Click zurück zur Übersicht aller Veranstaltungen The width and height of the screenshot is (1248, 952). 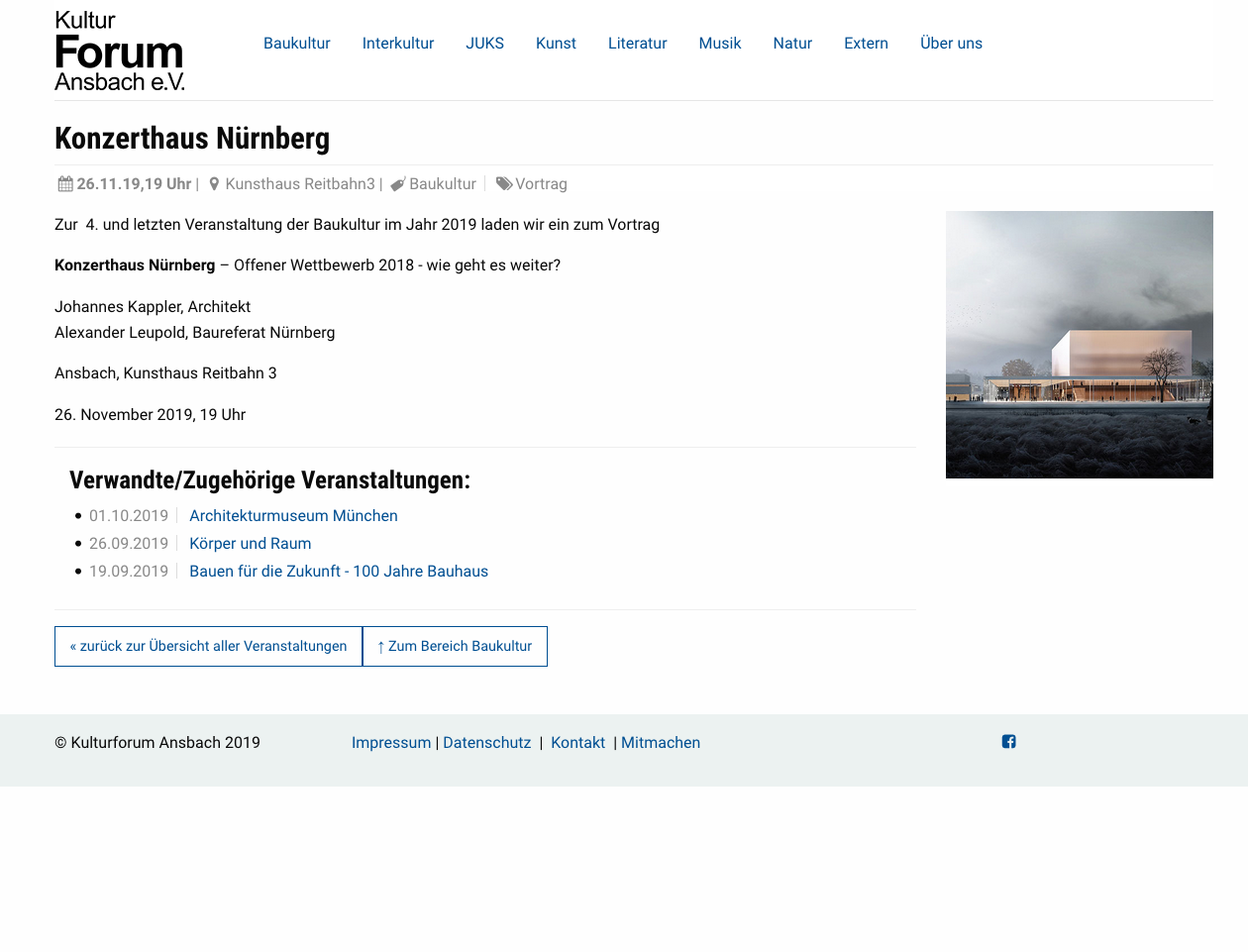[208, 646]
